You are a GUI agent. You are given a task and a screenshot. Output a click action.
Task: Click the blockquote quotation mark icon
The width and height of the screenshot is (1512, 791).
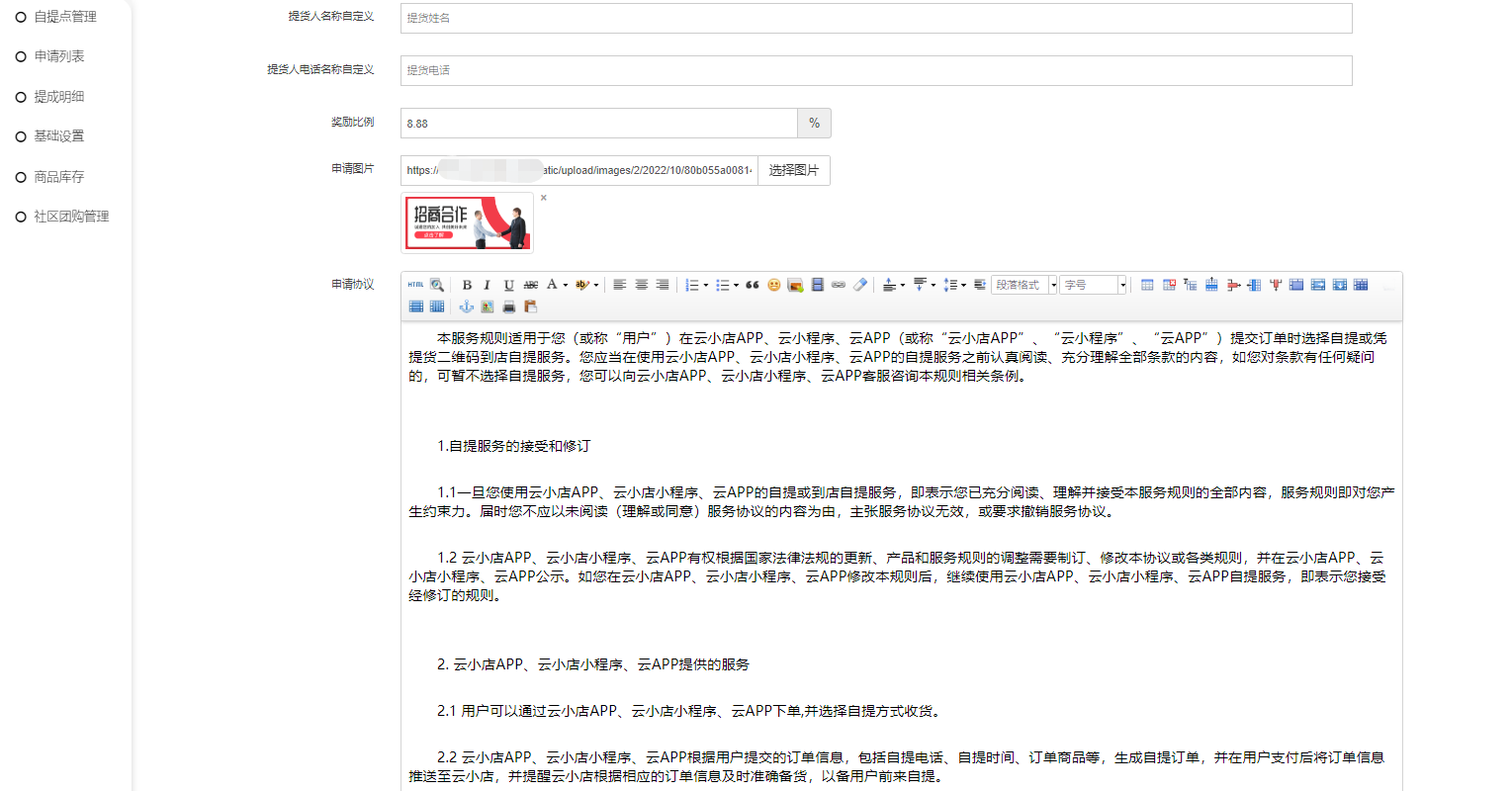coord(753,285)
